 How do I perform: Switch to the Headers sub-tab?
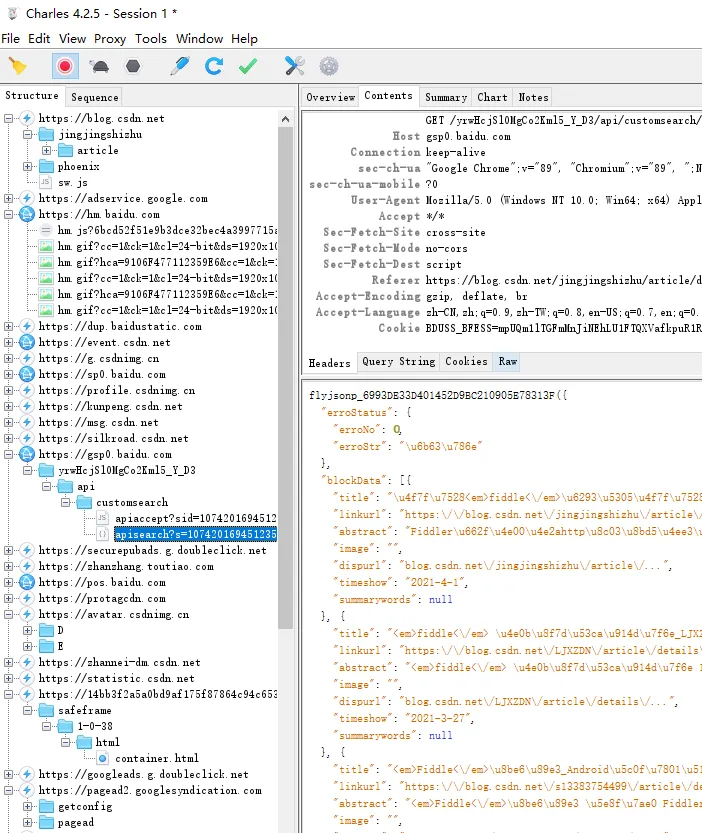click(x=329, y=363)
